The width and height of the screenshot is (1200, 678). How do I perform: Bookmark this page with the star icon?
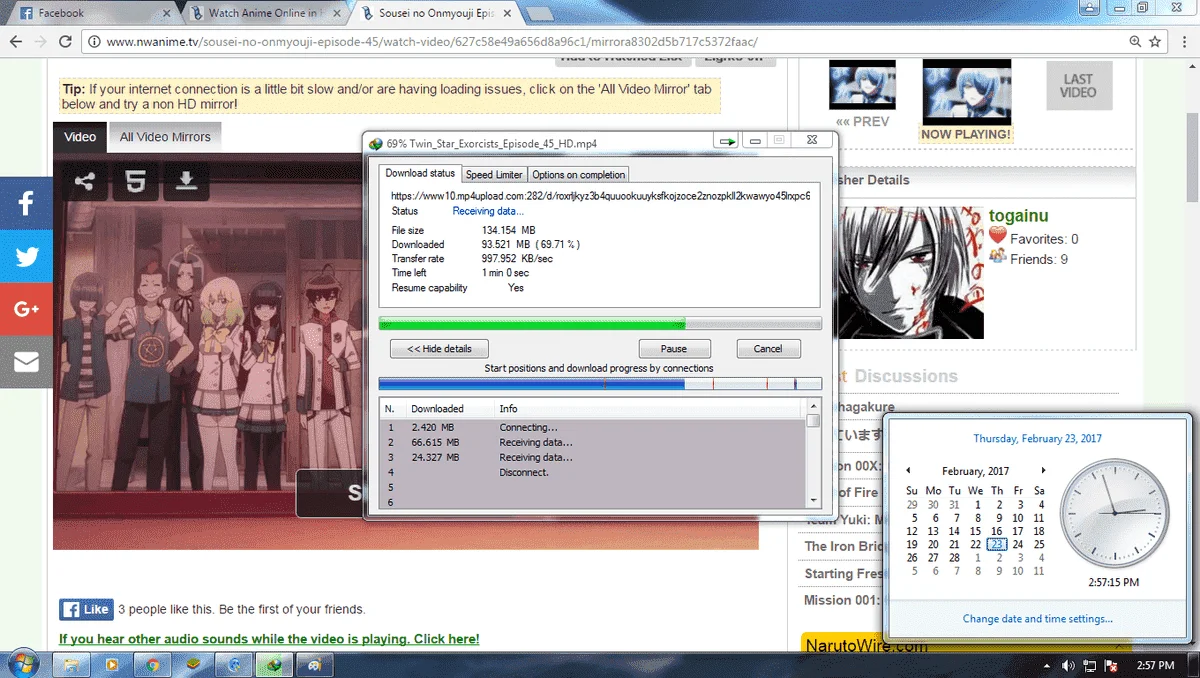pos(1156,42)
